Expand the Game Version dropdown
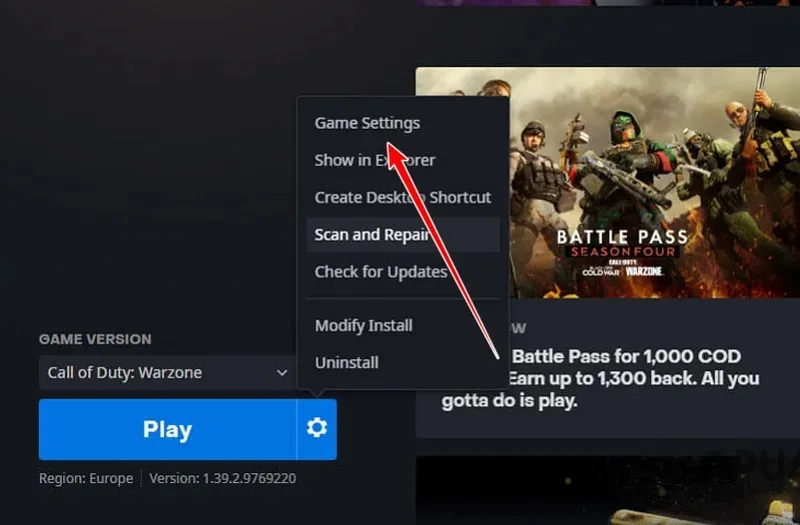Screen dimensions: 800x525 pyautogui.click(x=167, y=372)
